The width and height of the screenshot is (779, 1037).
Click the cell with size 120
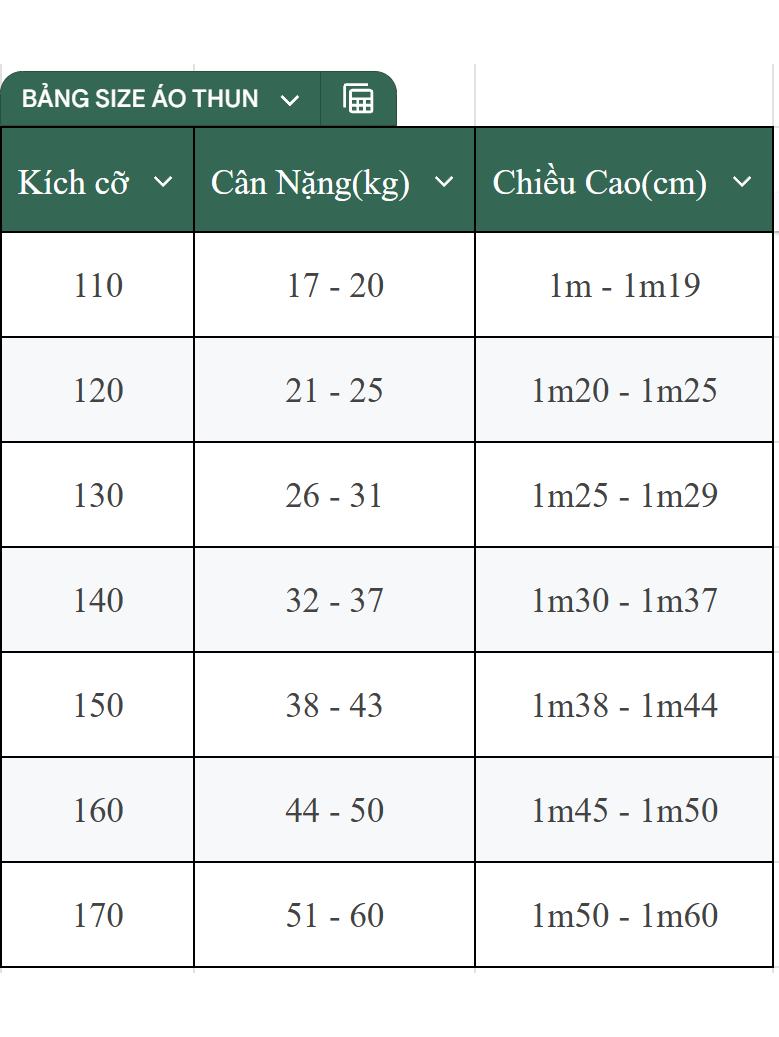coord(98,390)
